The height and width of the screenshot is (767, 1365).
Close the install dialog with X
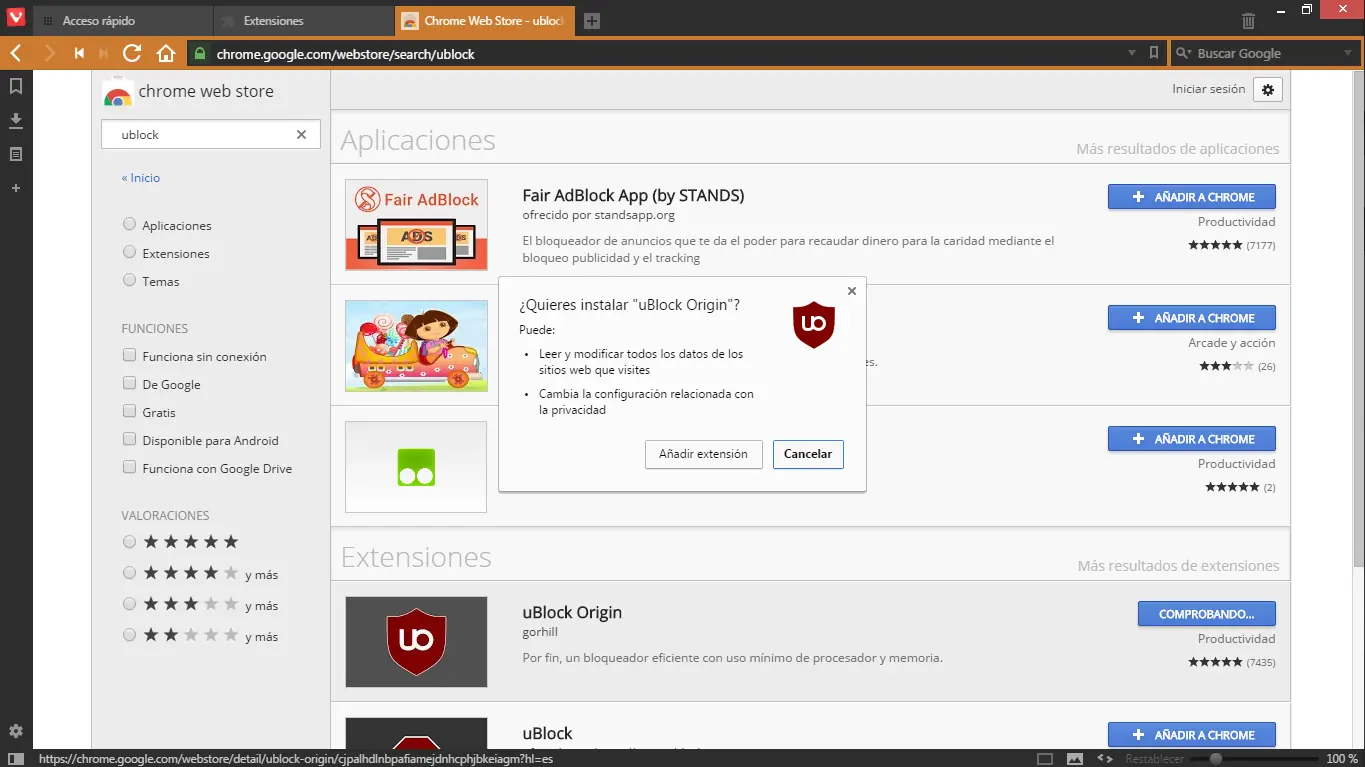[x=852, y=291]
